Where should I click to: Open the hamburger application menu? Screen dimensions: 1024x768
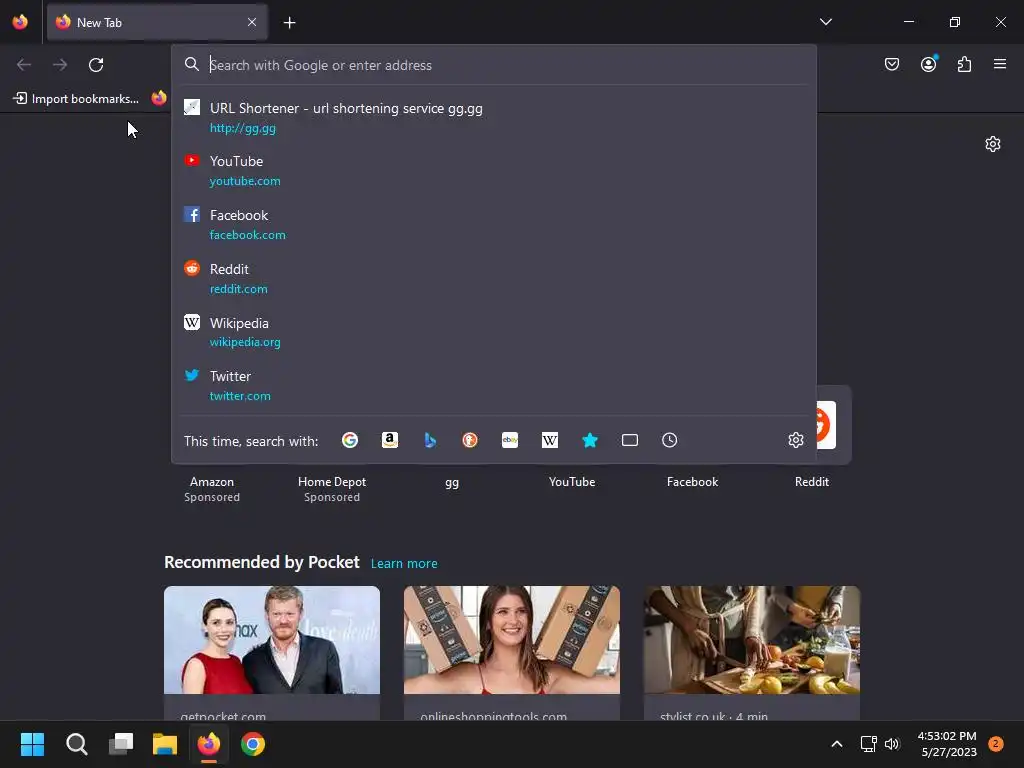point(999,64)
